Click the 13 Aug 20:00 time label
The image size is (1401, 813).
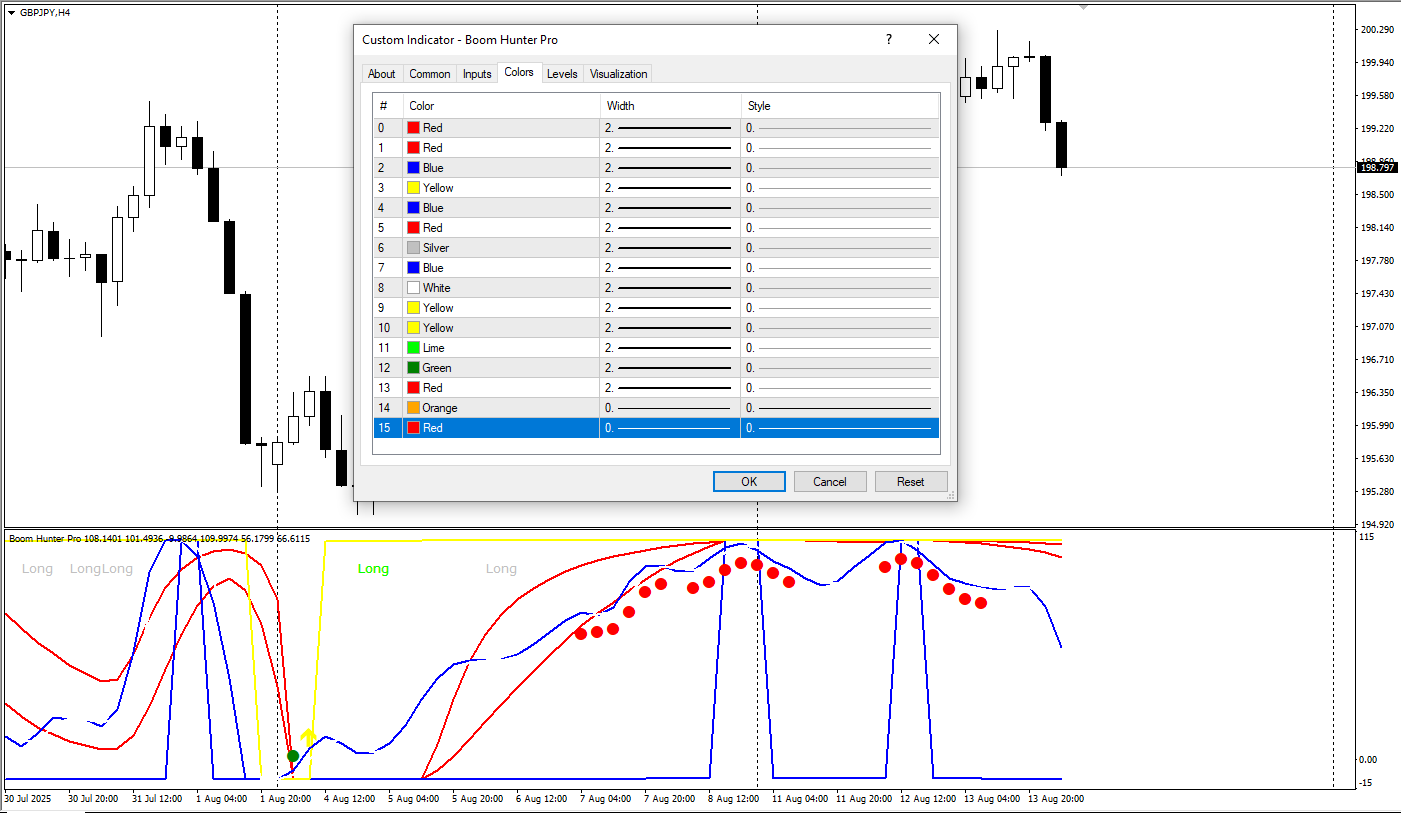1057,799
